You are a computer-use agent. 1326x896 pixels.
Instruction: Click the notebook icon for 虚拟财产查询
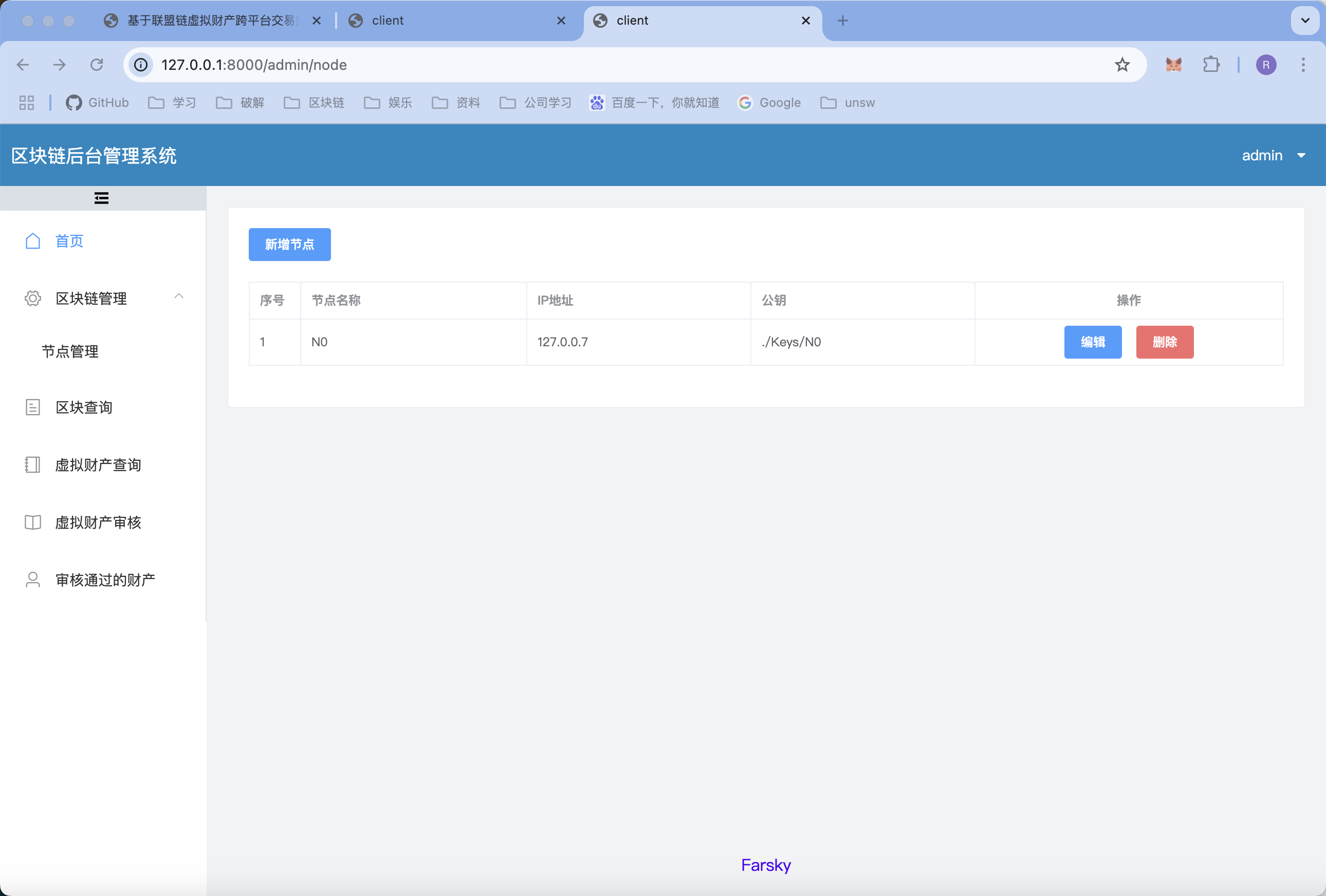[x=33, y=465]
